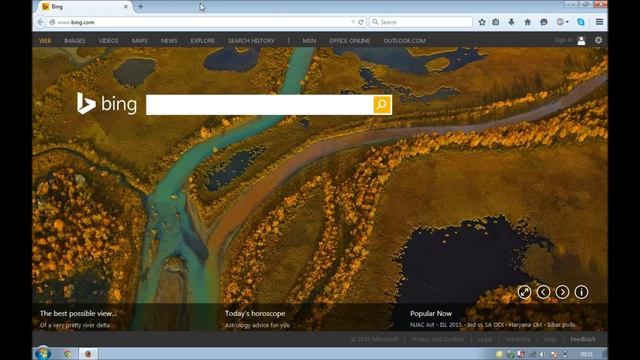Click the Bing search input box
The width and height of the screenshot is (640, 360).
(x=260, y=105)
